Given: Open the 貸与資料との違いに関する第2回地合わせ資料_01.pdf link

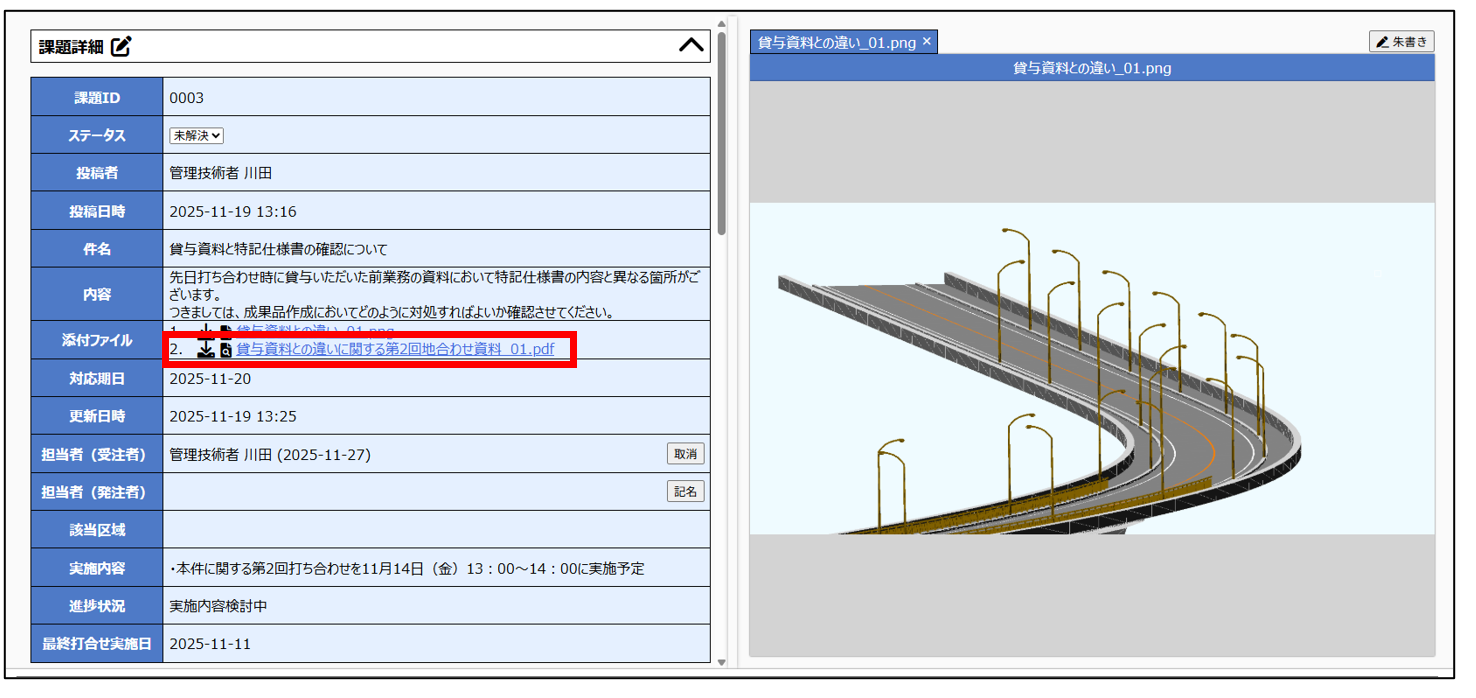Looking at the screenshot, I should (395, 350).
